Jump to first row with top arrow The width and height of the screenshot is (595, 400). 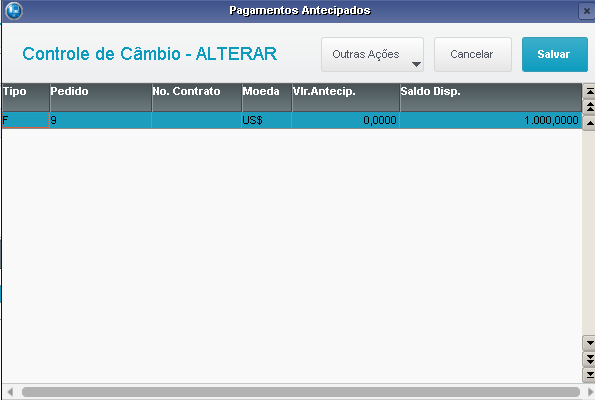(589, 91)
